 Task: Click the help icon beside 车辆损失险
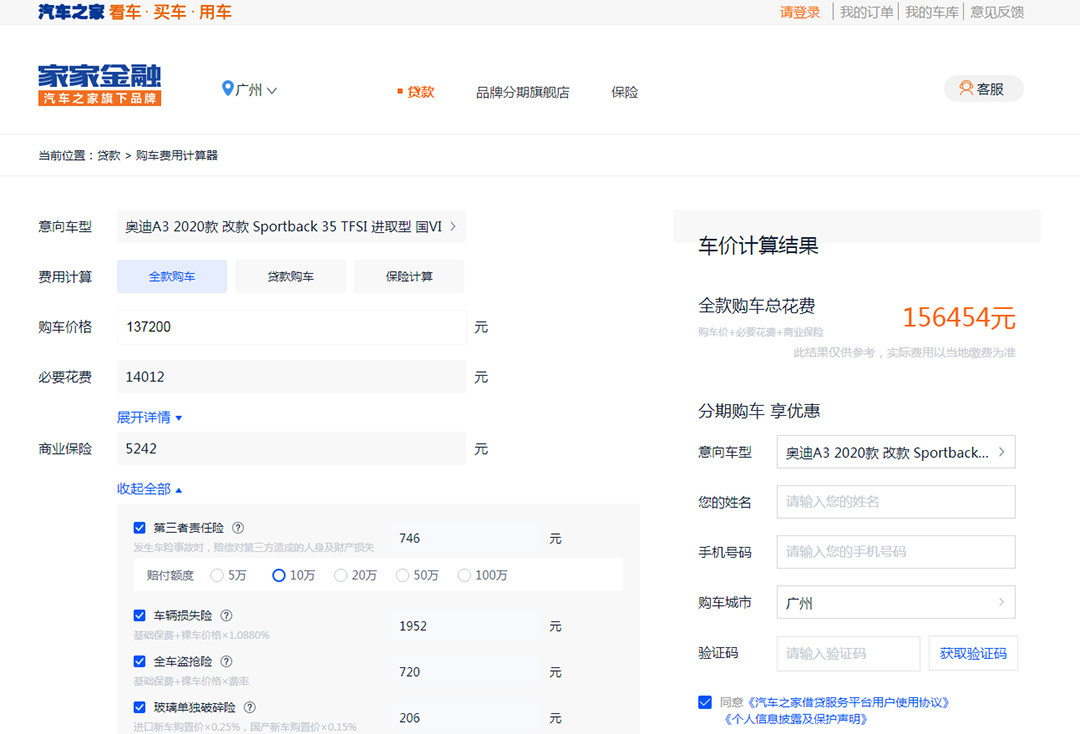pos(226,616)
